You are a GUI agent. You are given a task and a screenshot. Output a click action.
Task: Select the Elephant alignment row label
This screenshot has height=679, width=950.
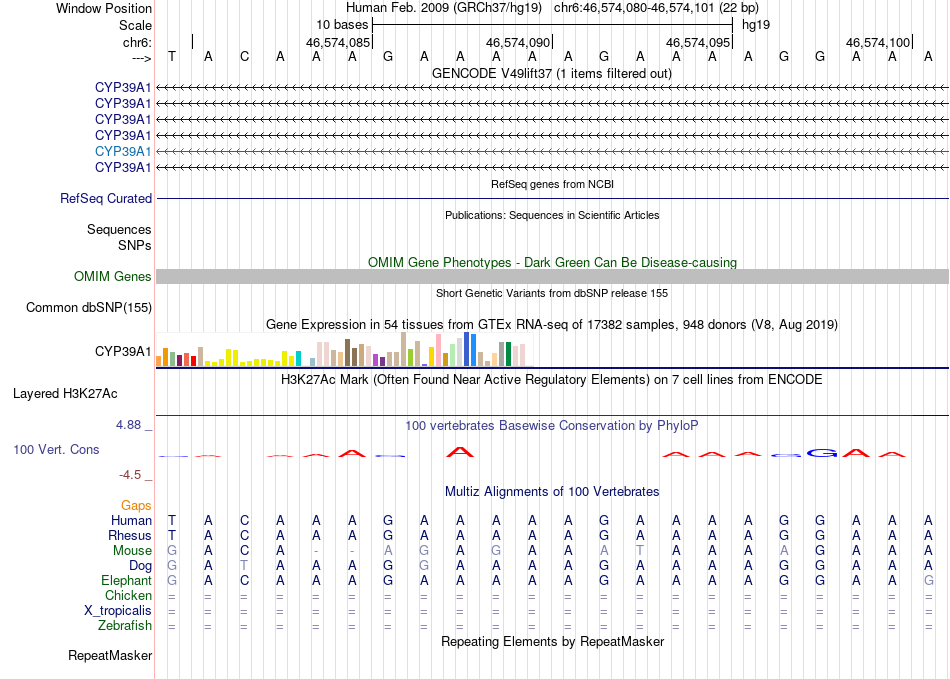pos(126,580)
